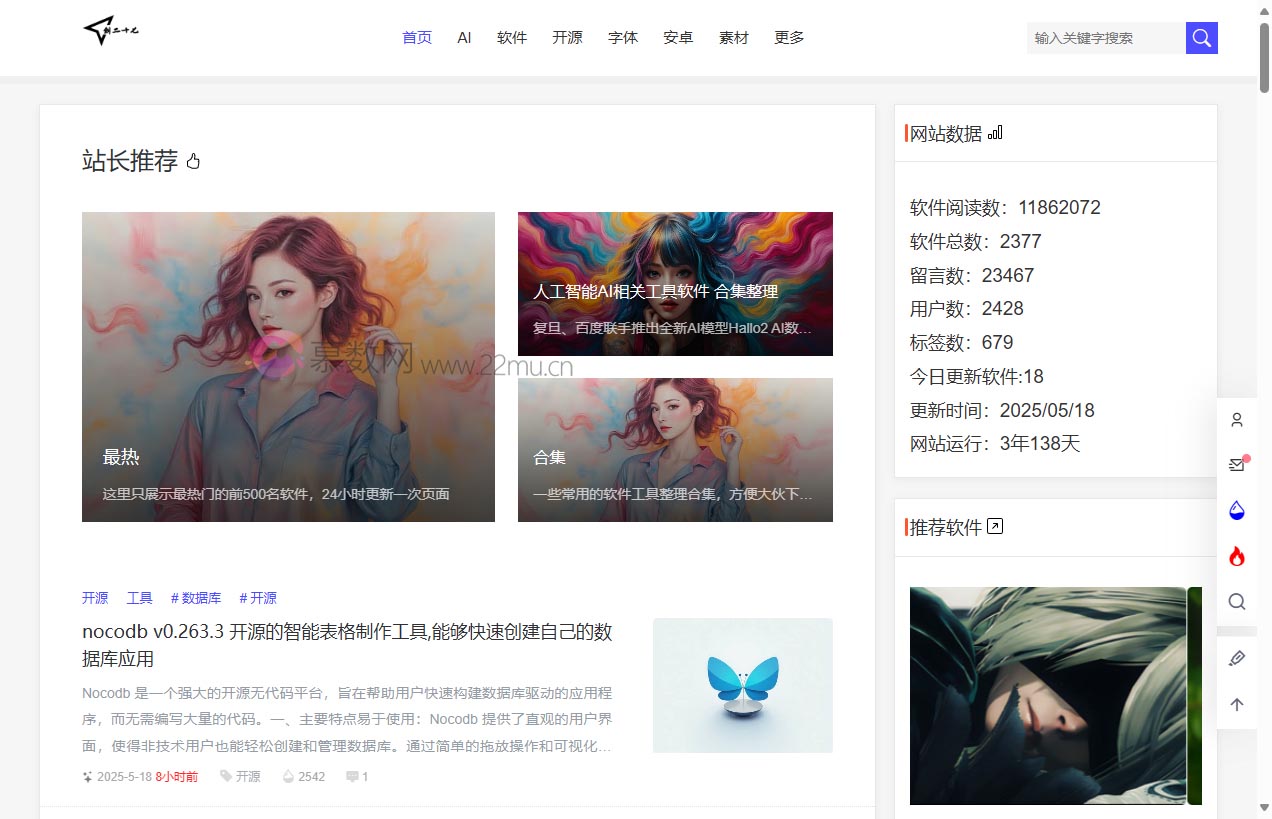Screen dimensions: 1272x819
Task: Click the back-to-top arrow icon
Action: (x=1237, y=704)
